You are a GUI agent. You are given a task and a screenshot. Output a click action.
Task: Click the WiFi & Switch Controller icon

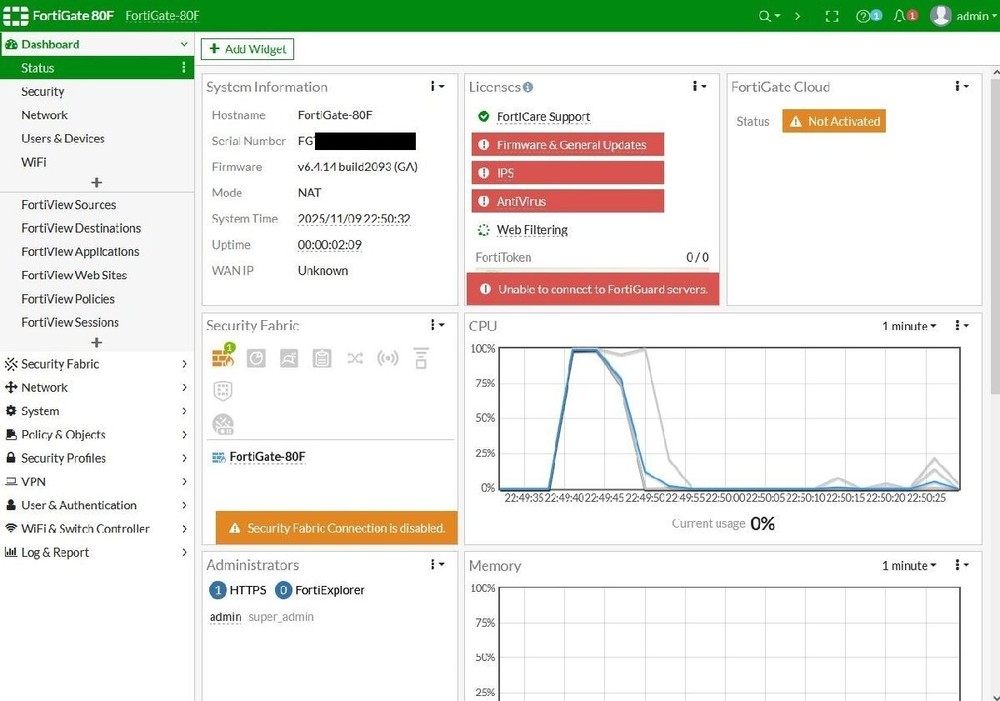pyautogui.click(x=11, y=528)
